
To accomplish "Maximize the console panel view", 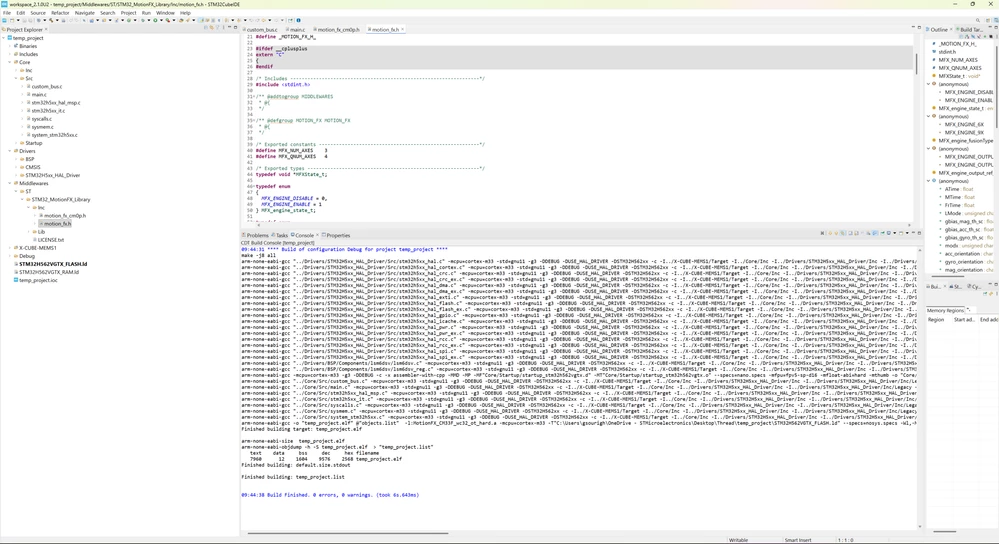I will click(x=919, y=233).
